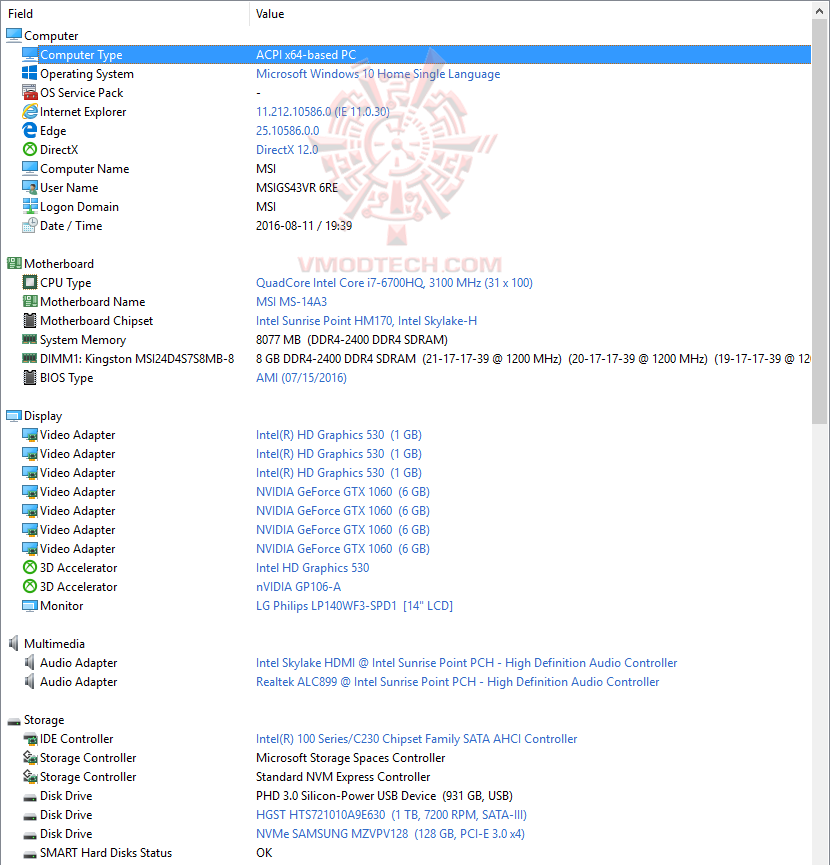Image resolution: width=830 pixels, height=865 pixels.
Task: Click the value MSIGS43VR 6RE
Action: point(297,188)
